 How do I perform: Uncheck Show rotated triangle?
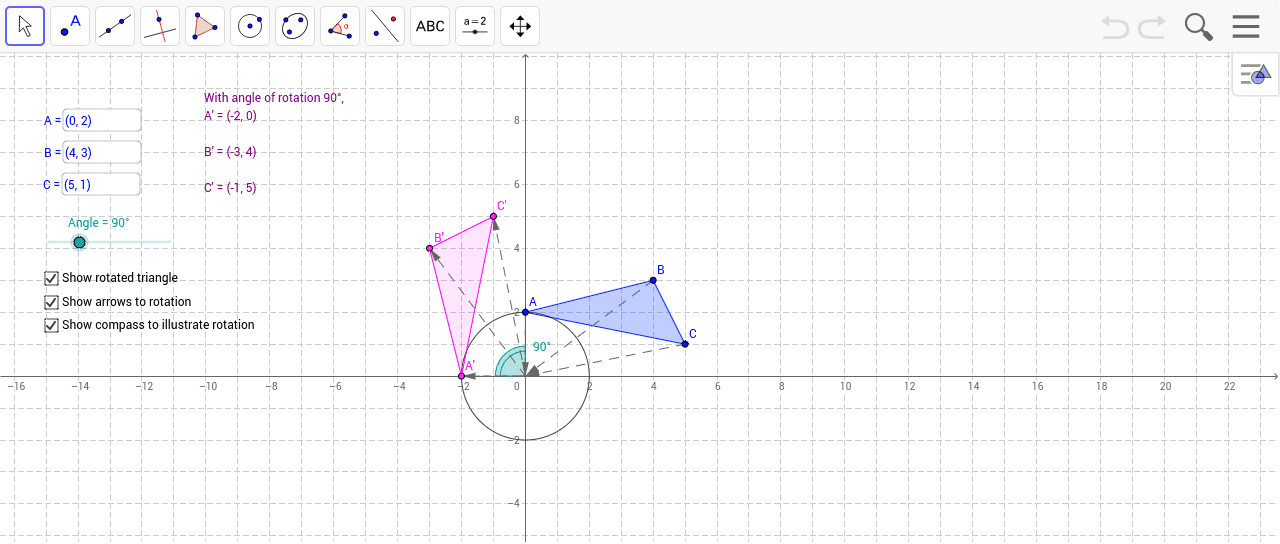tap(52, 278)
